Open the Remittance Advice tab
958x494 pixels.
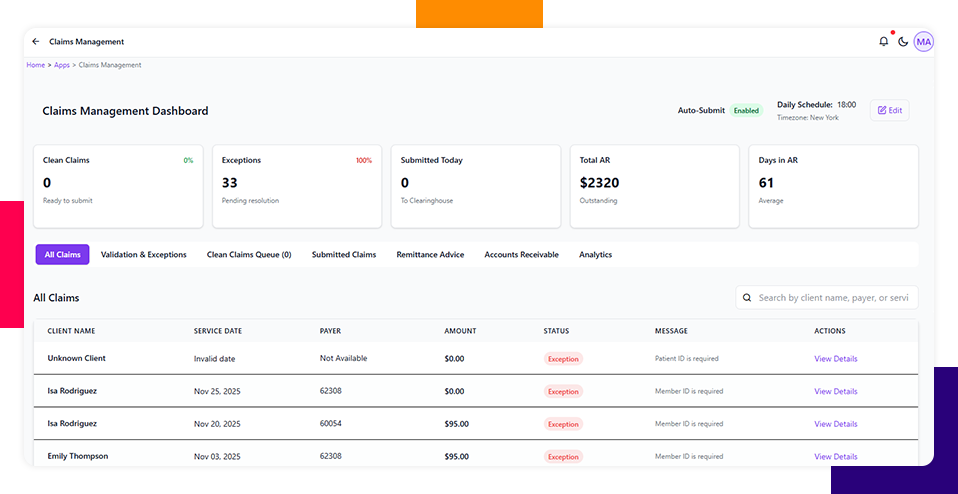pyautogui.click(x=430, y=255)
